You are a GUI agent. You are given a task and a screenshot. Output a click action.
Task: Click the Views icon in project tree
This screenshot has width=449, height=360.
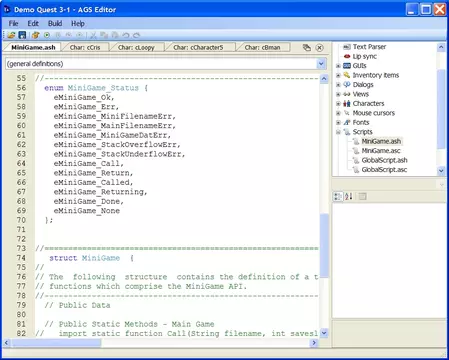[347, 94]
